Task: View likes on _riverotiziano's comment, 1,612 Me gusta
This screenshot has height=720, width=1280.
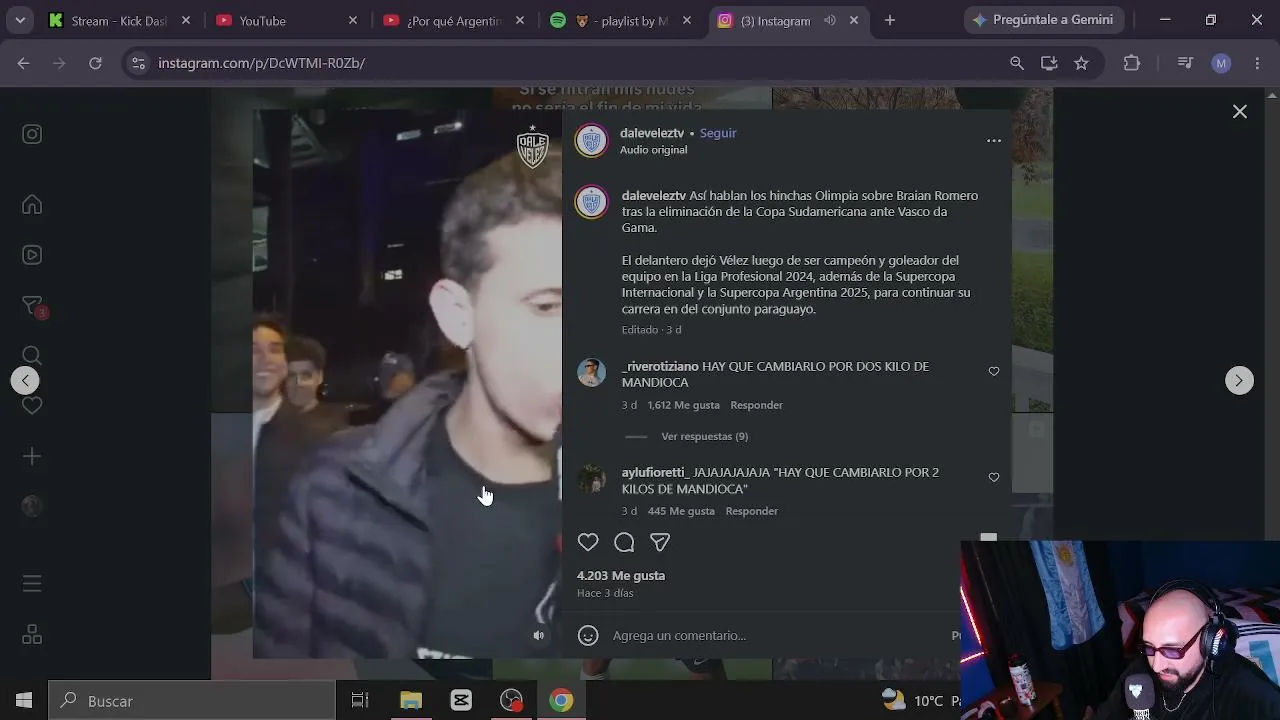Action: 683,405
